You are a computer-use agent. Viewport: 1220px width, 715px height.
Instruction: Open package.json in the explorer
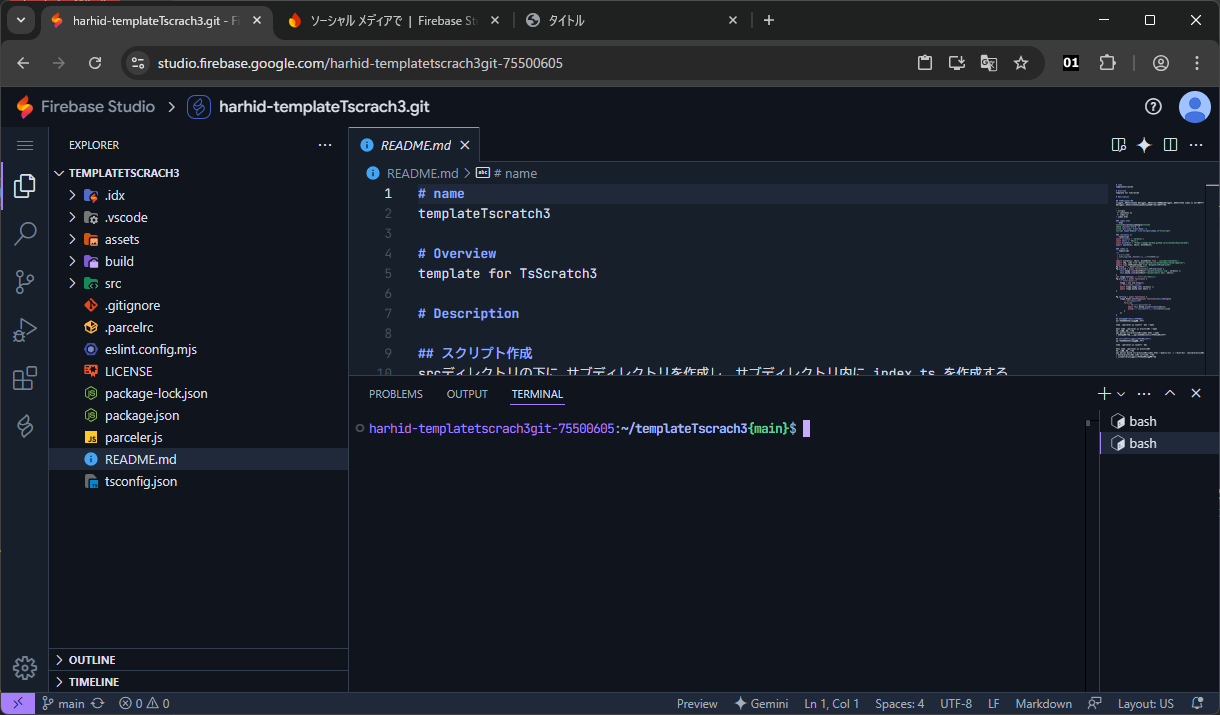tap(142, 415)
